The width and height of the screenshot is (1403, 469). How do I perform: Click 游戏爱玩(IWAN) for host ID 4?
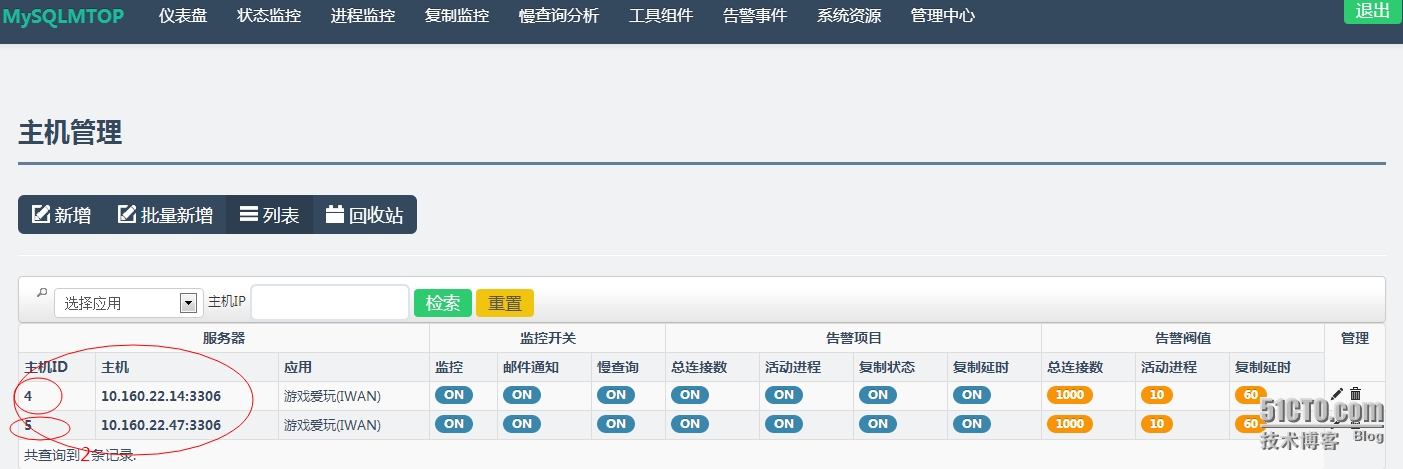[333, 396]
